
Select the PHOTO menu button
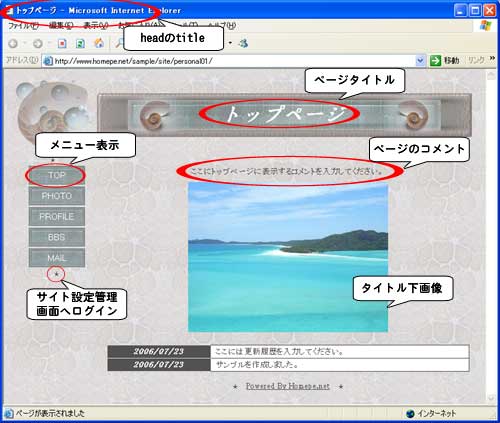(57, 196)
